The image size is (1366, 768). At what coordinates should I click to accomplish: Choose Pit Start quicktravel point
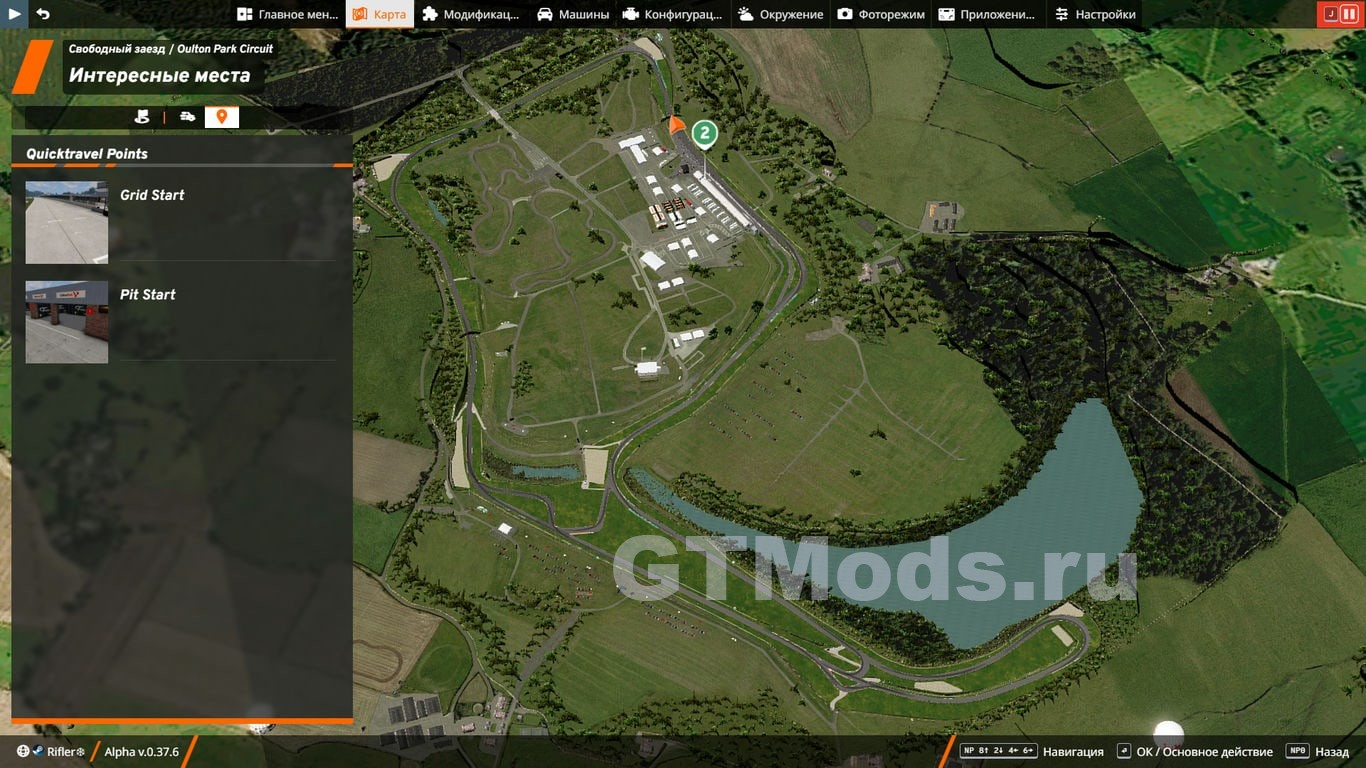[67, 321]
